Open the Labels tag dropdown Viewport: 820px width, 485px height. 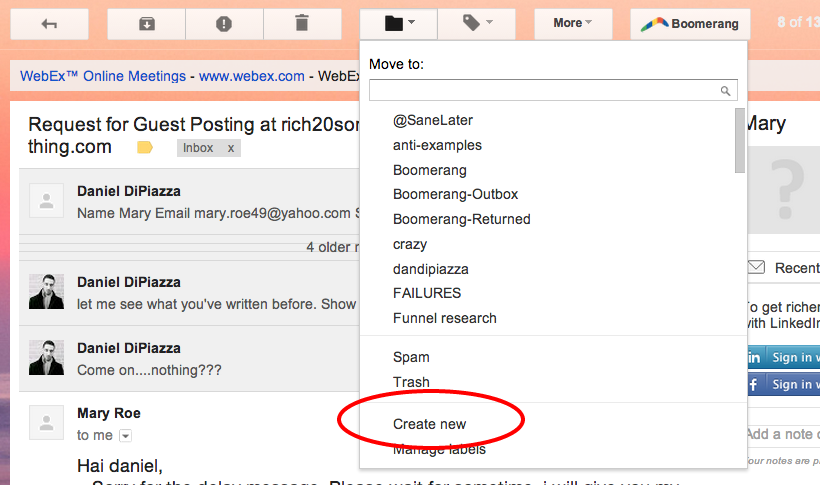click(477, 24)
